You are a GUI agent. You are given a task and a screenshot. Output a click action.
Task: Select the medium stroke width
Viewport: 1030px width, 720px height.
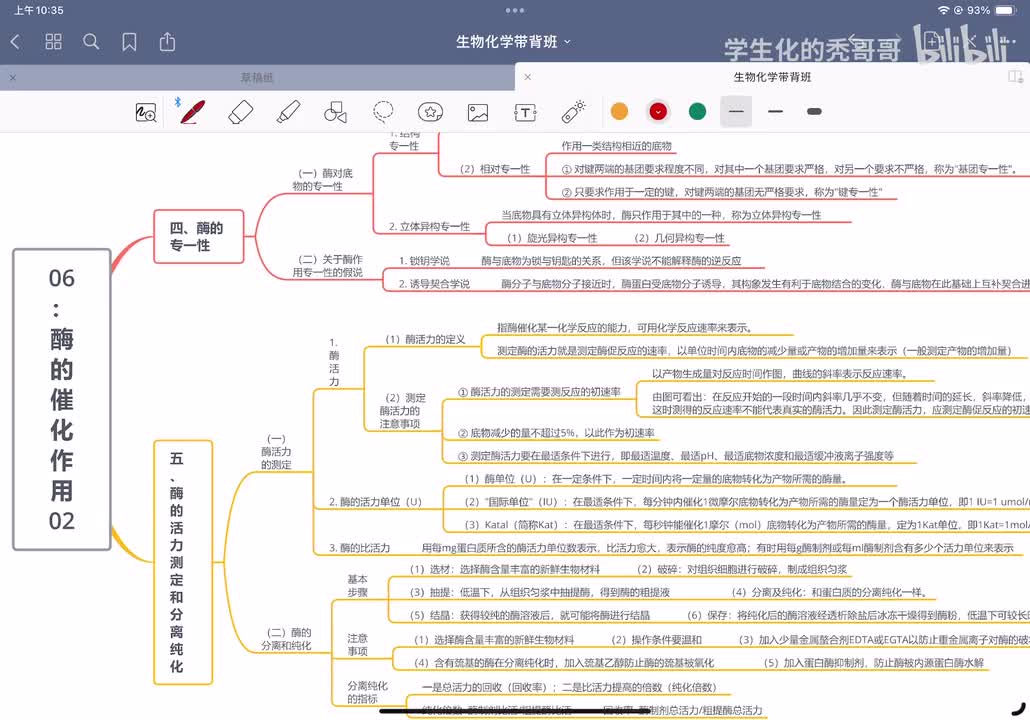[x=776, y=112]
